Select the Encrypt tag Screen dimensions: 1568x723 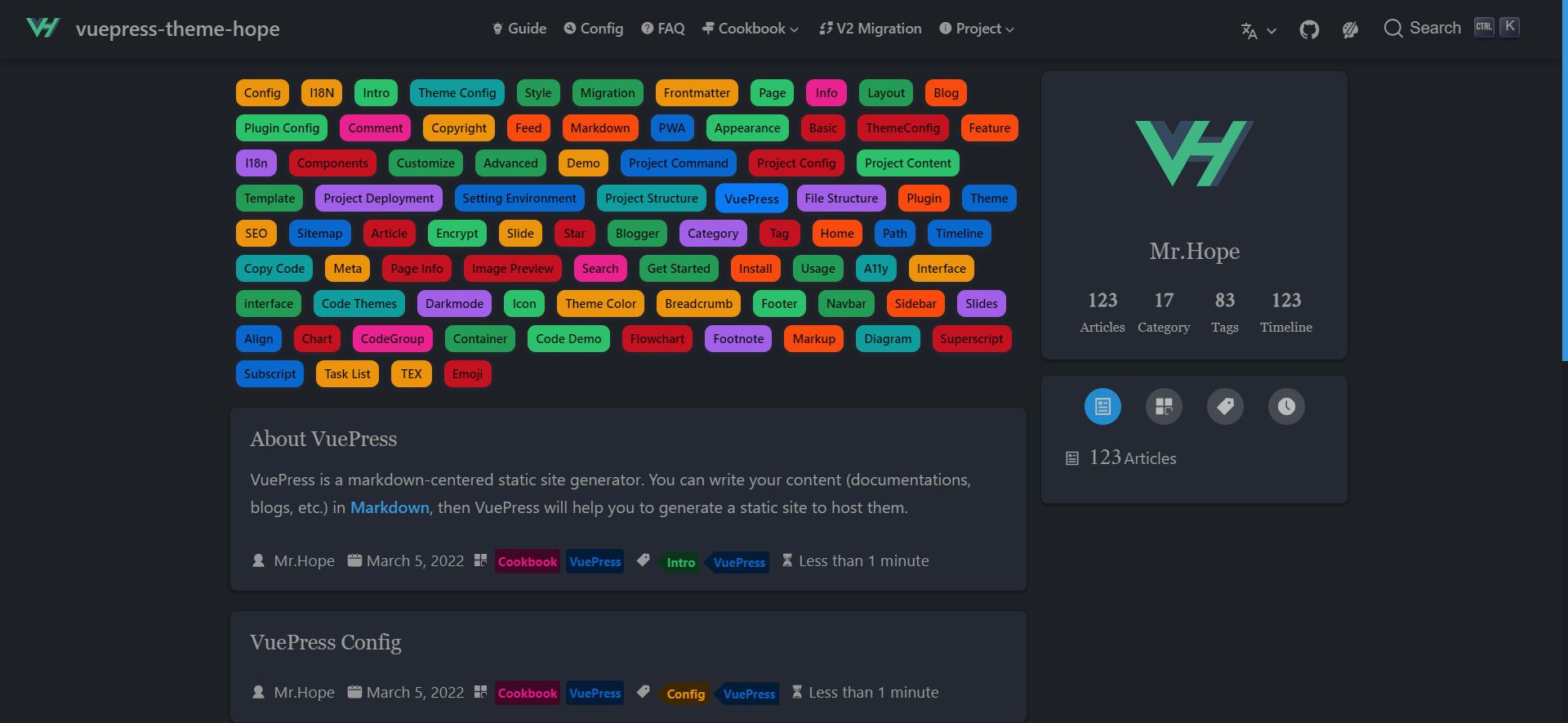(x=457, y=234)
